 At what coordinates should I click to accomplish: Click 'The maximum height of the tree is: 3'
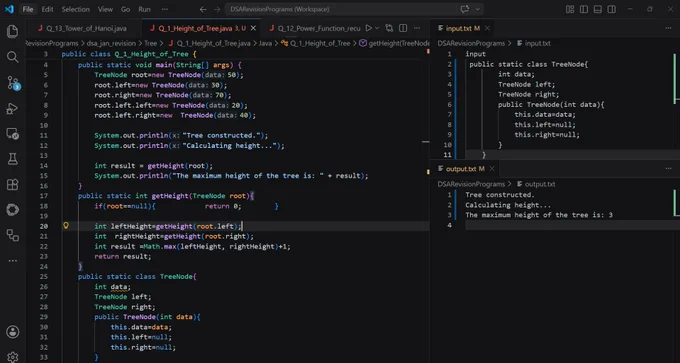point(539,215)
